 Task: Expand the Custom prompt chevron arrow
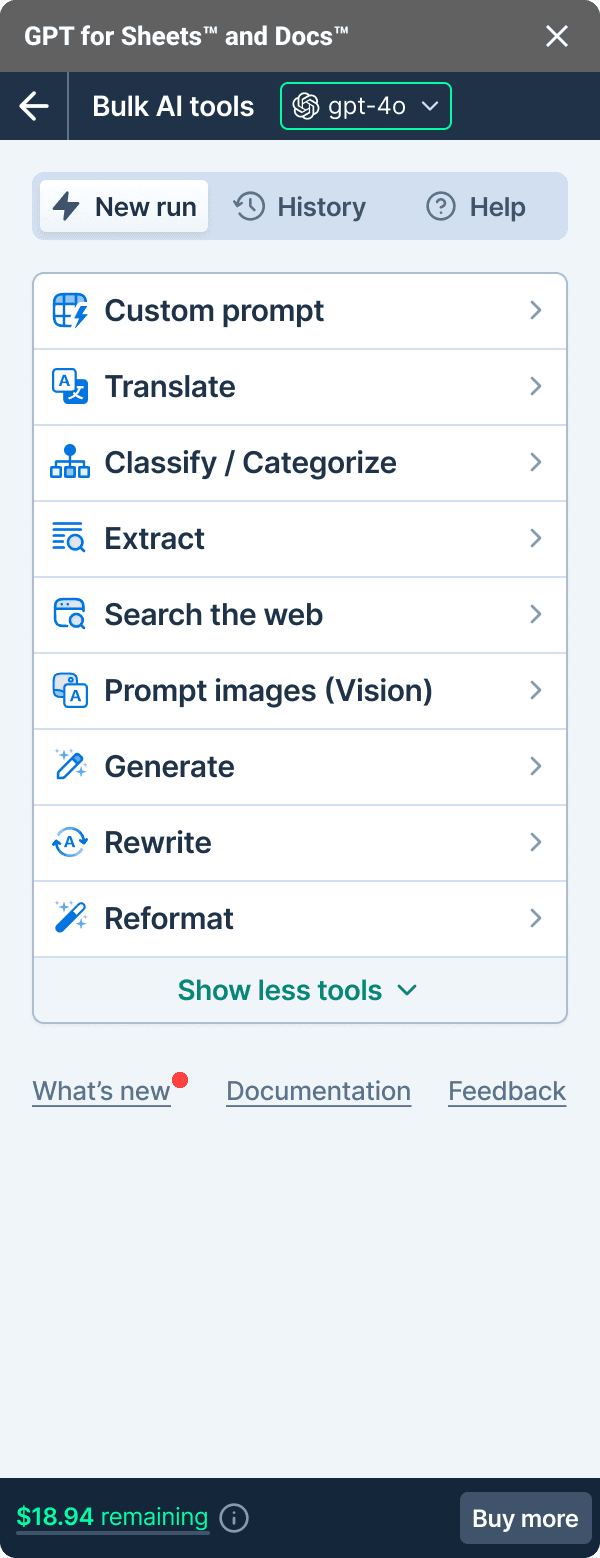tap(536, 311)
